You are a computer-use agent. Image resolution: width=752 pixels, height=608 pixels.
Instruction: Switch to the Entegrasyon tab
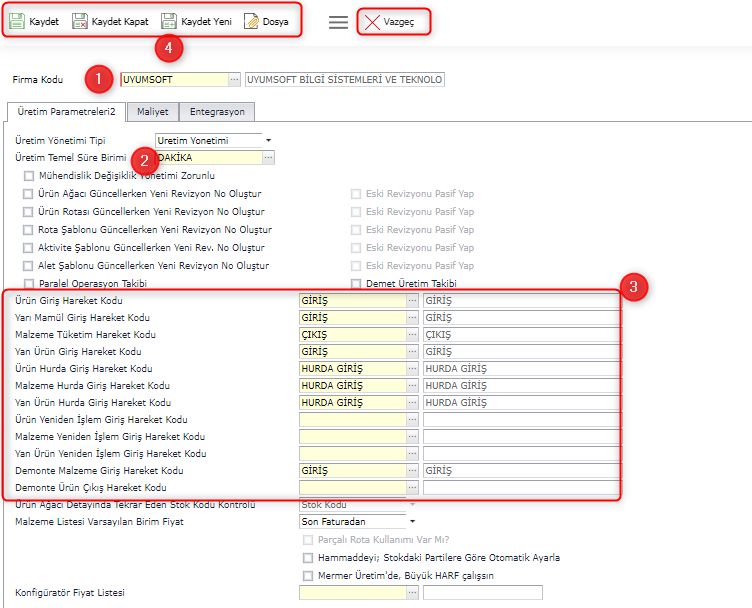(217, 111)
